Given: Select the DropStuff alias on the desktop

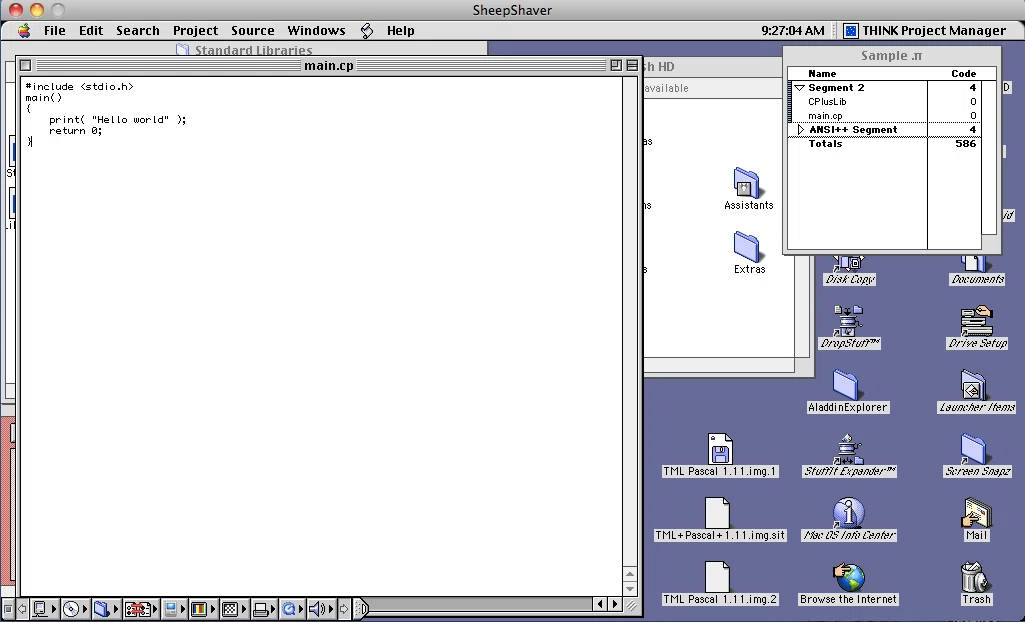Looking at the screenshot, I should pos(849,327).
